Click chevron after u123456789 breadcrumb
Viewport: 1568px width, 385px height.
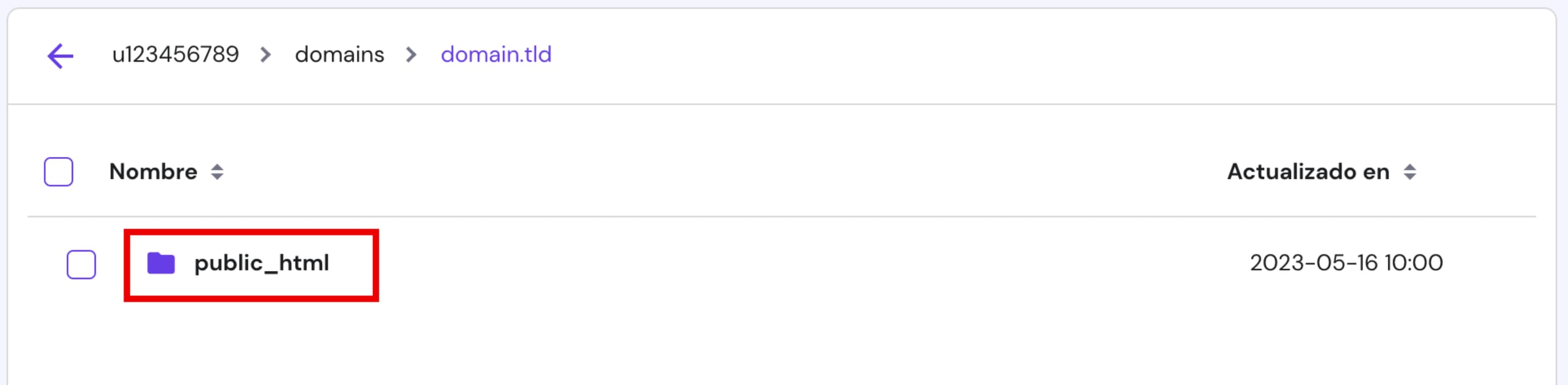(265, 55)
